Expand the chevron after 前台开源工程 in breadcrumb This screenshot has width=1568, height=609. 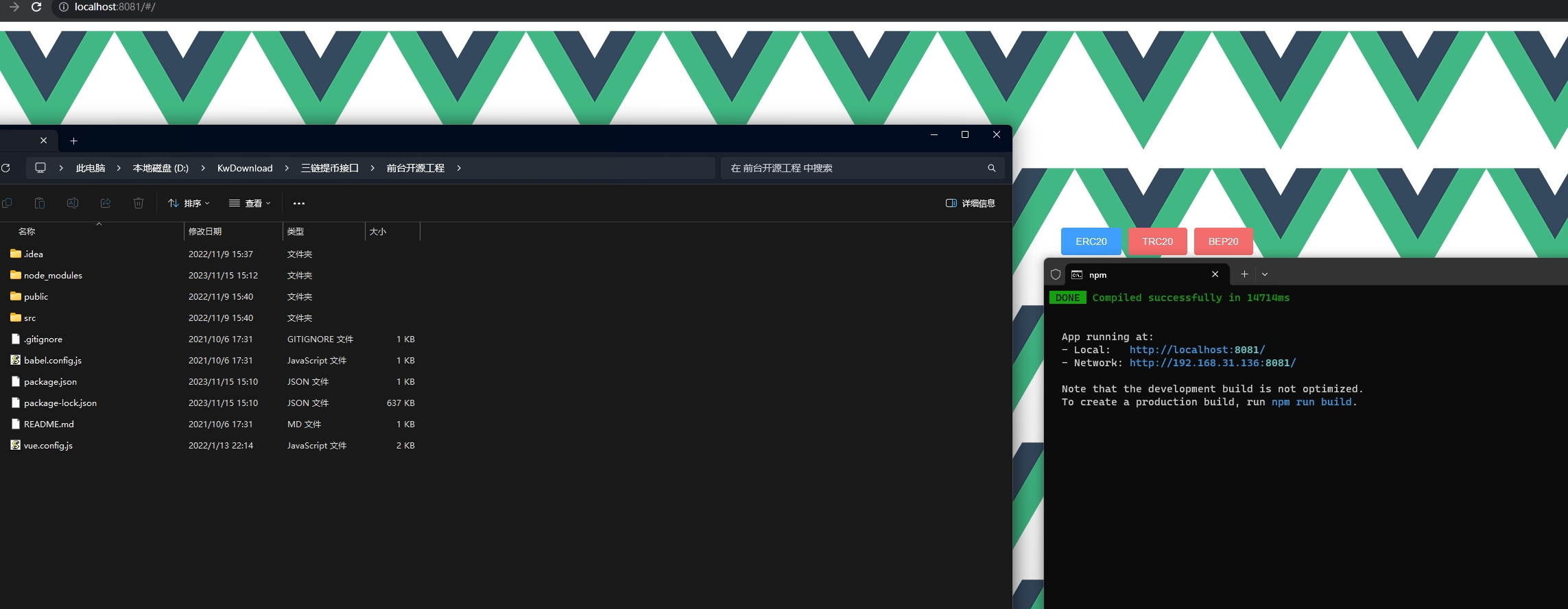click(x=459, y=168)
